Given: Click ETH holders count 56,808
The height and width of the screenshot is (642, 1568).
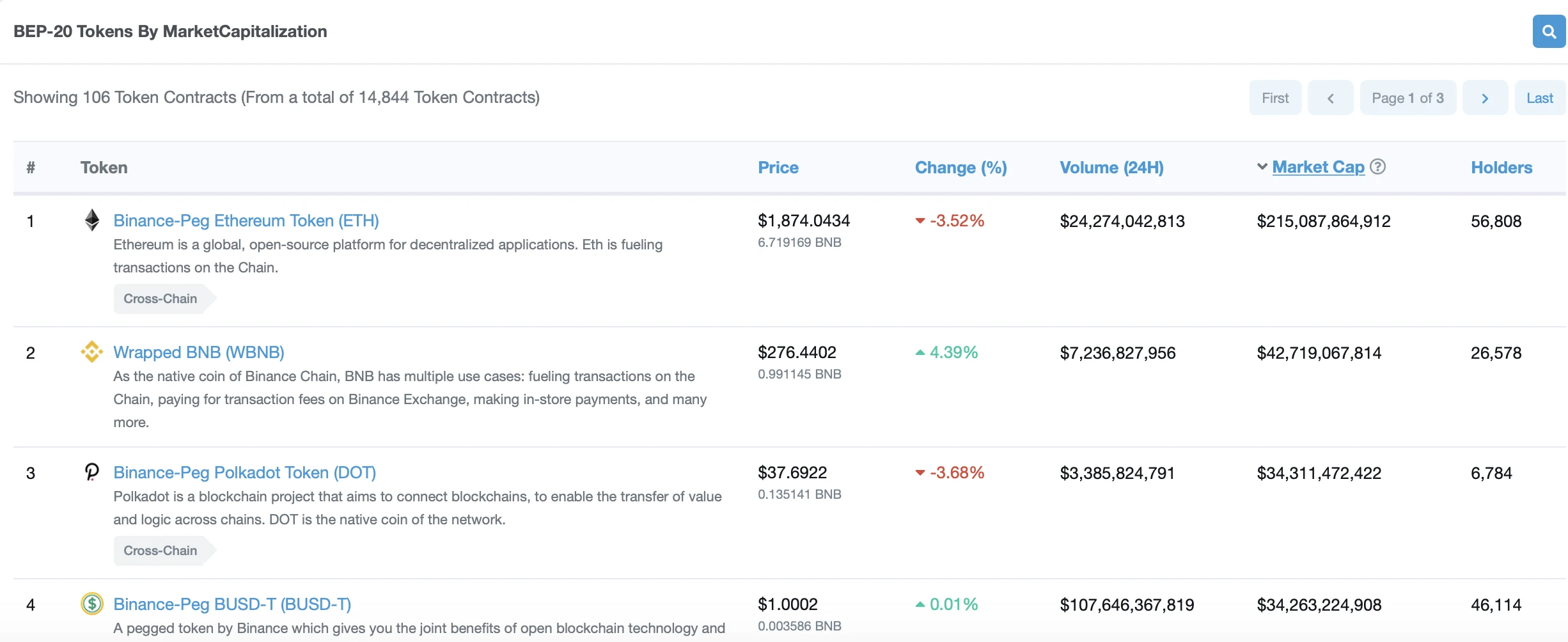Looking at the screenshot, I should [x=1496, y=221].
